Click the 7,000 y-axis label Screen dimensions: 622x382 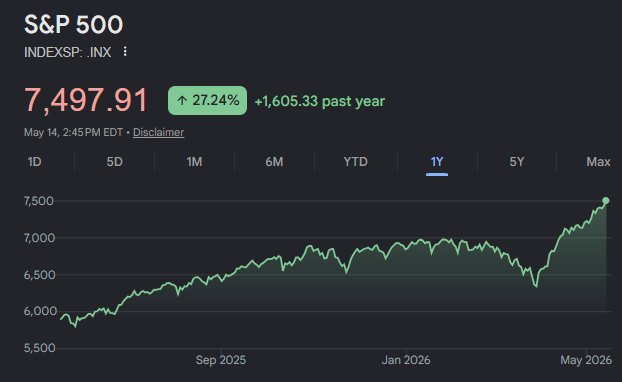click(39, 238)
